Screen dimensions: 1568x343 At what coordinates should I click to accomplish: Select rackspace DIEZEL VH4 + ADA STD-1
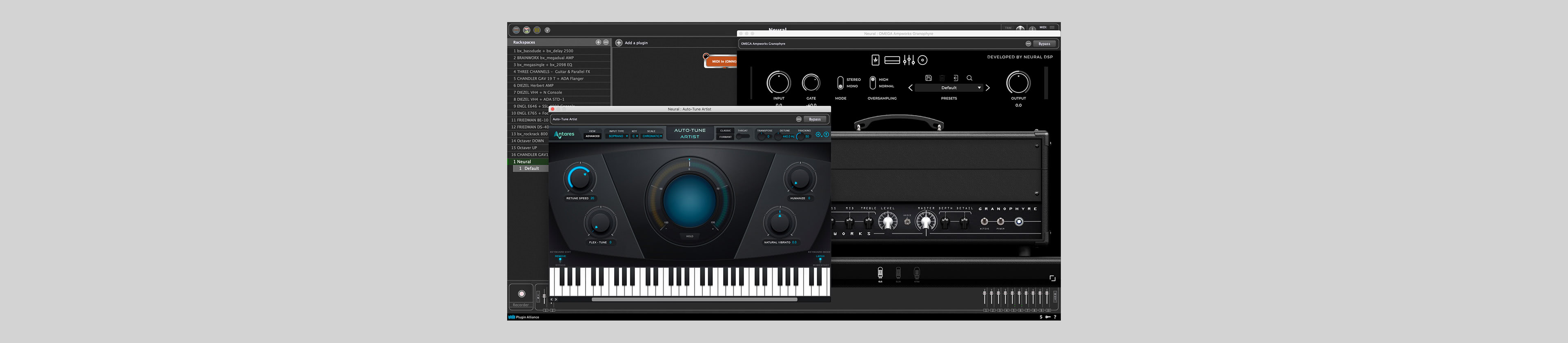click(x=559, y=99)
